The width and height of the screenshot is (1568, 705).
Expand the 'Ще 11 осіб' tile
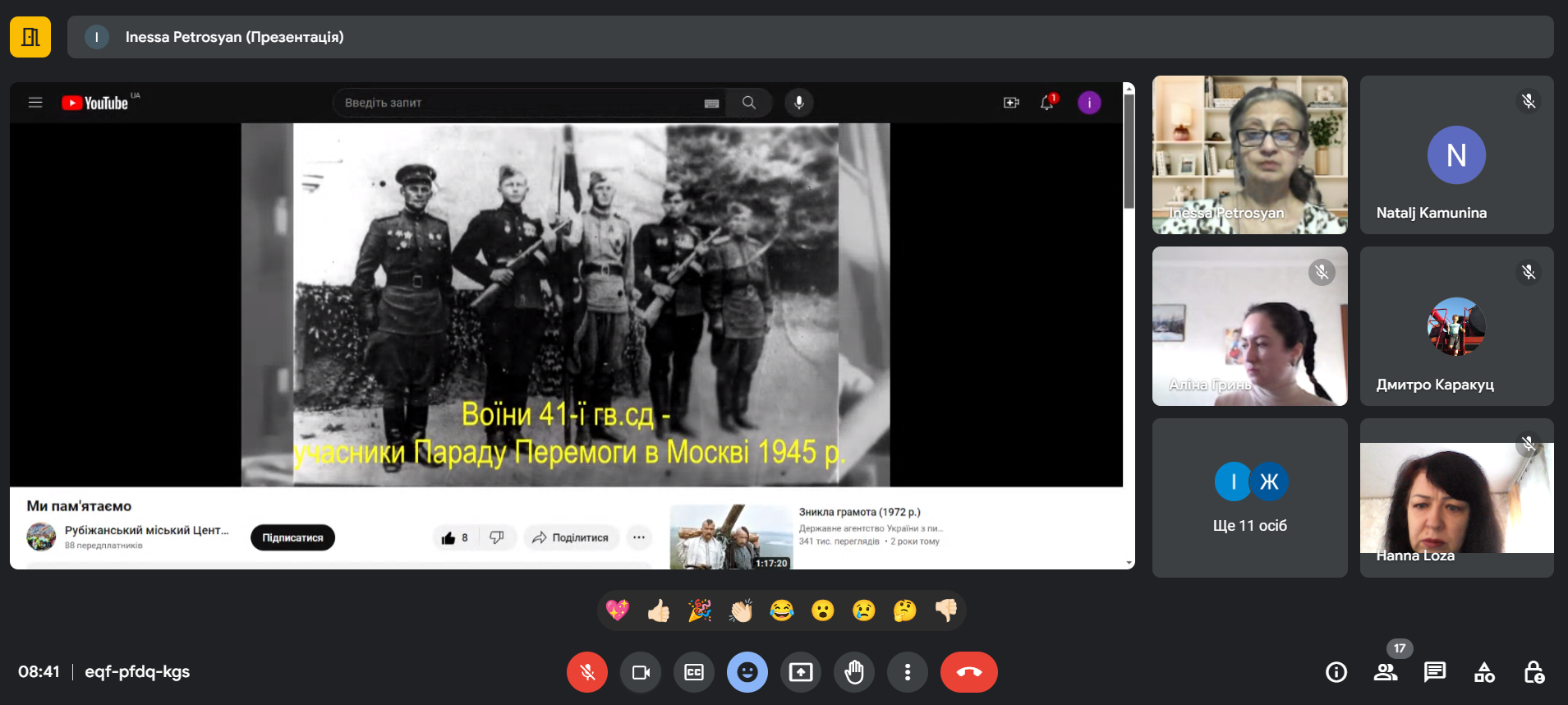click(1249, 498)
